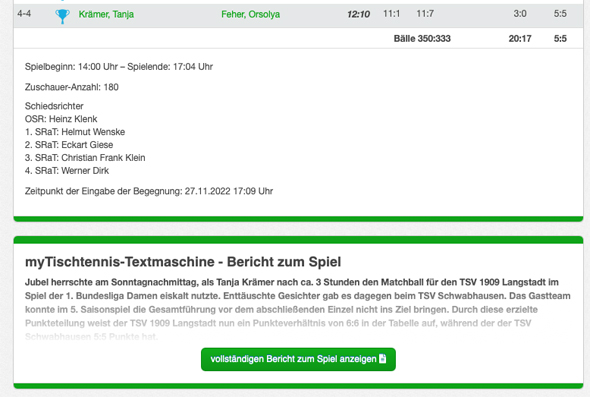
Task: Click the 3:0 sets result in Krämer row
Action: coord(520,14)
